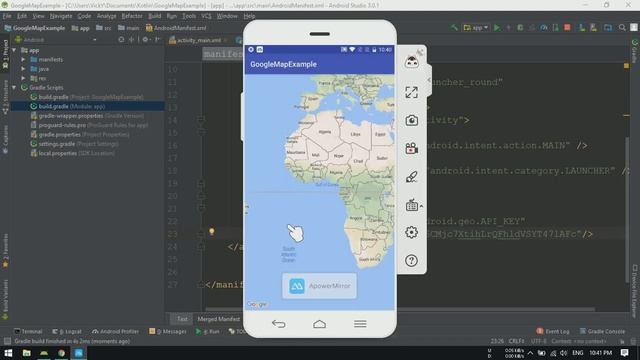Viewport: 640px width, 360px height.
Task: Switch to the Merged Manifest tab
Action: coord(218,319)
